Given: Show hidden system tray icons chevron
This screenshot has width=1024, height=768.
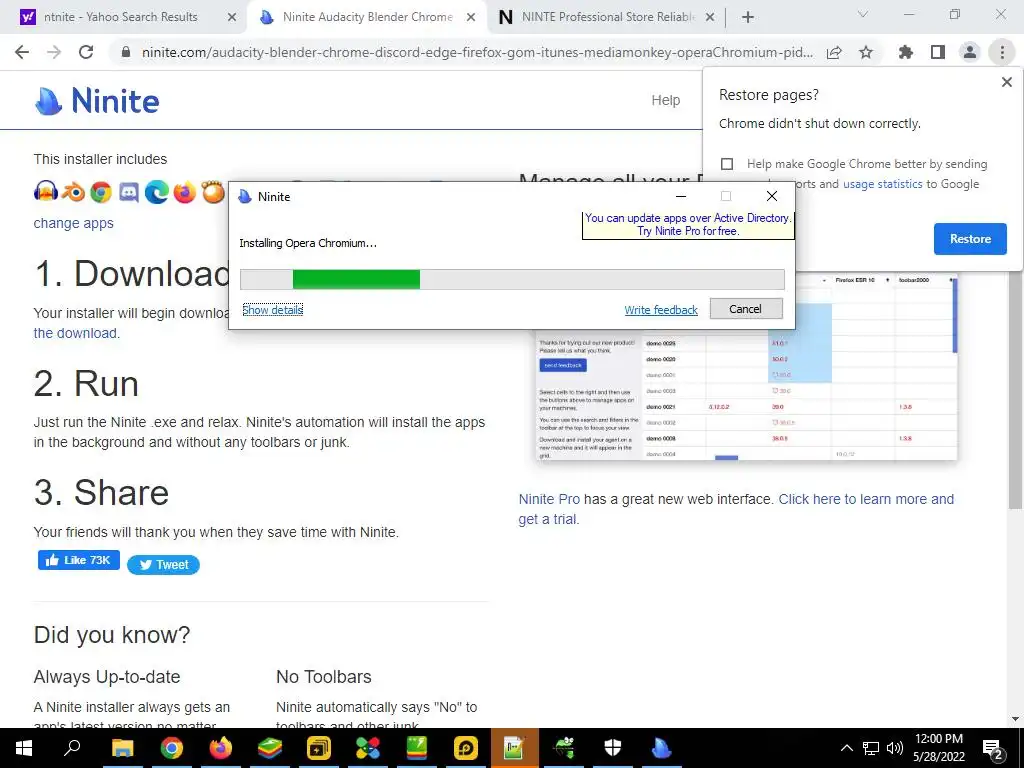Looking at the screenshot, I should 846,748.
